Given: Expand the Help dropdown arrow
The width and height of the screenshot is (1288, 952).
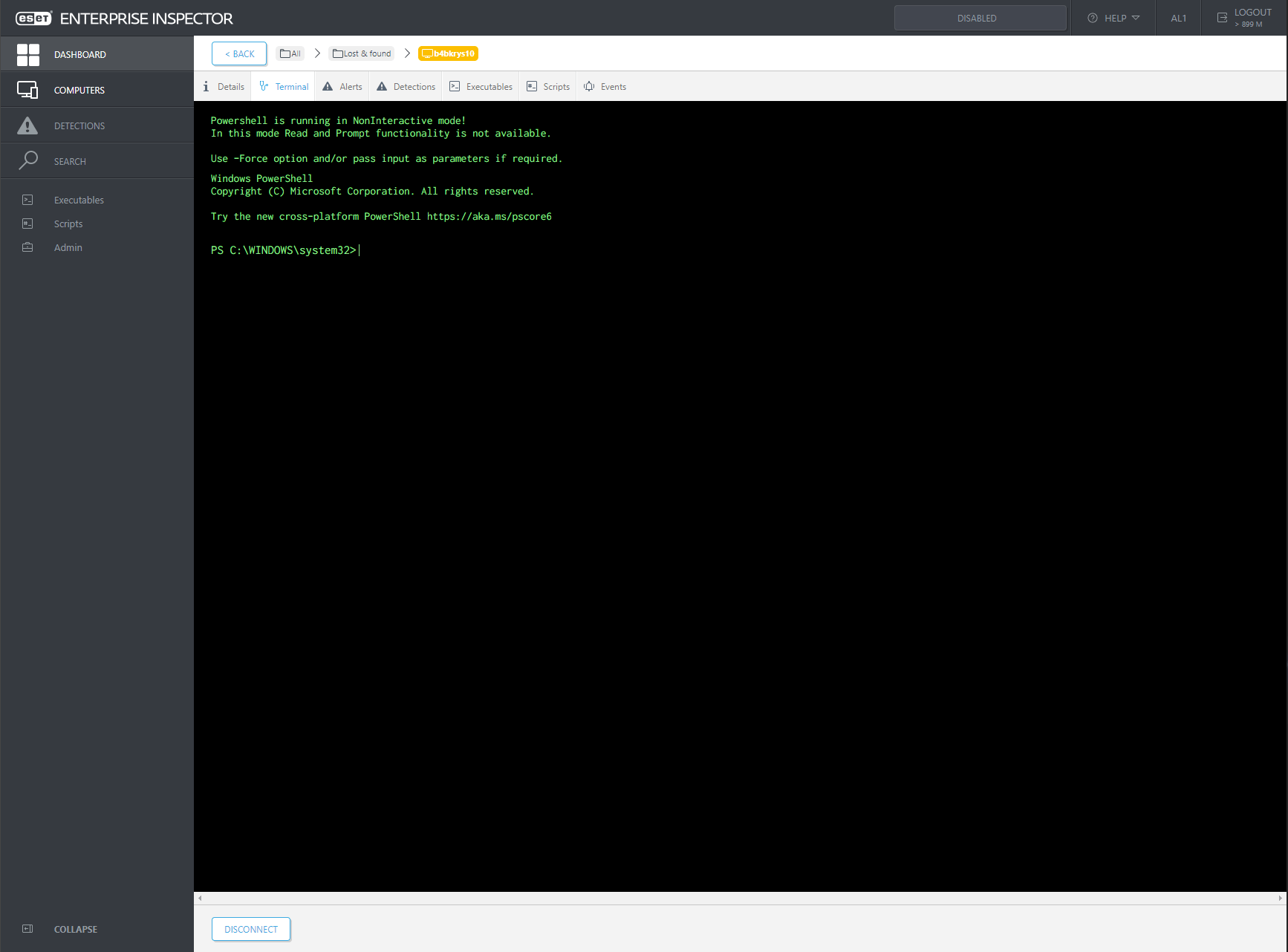Looking at the screenshot, I should (x=1136, y=18).
